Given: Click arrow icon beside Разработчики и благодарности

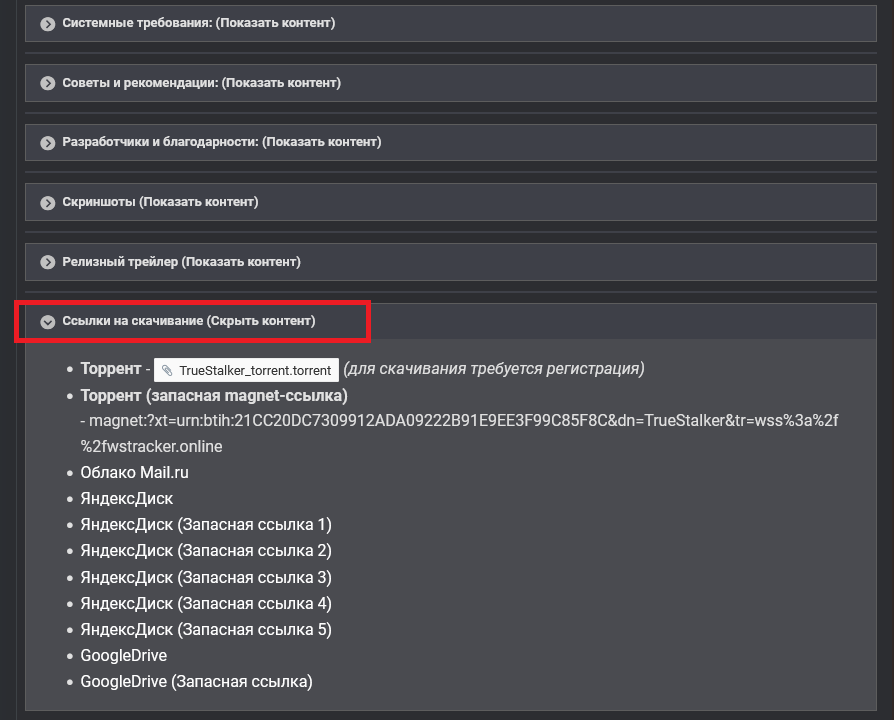Looking at the screenshot, I should click(47, 143).
